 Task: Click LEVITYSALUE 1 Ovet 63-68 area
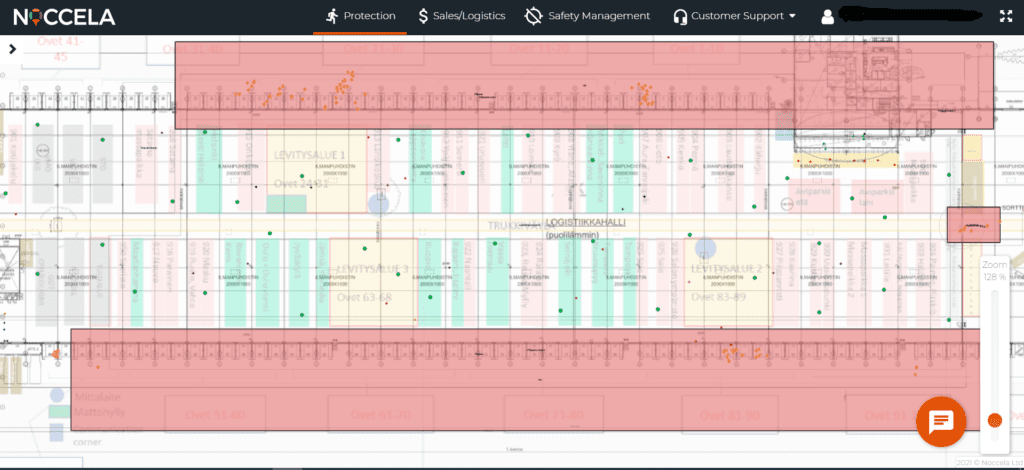pyautogui.click(x=373, y=282)
